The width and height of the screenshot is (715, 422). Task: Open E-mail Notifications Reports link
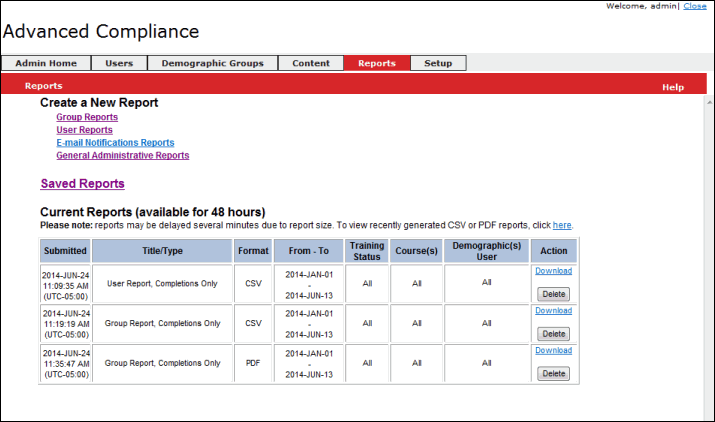[x=115, y=143]
